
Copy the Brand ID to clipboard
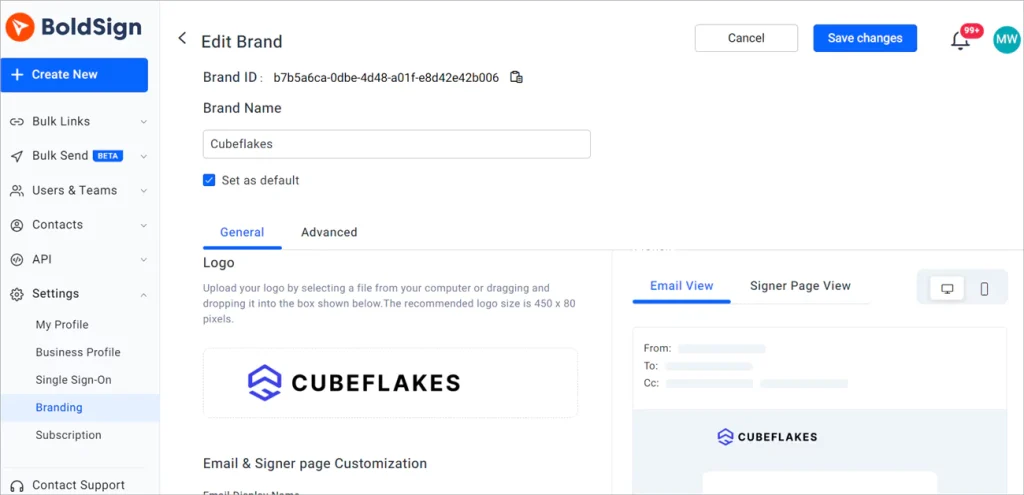click(516, 77)
